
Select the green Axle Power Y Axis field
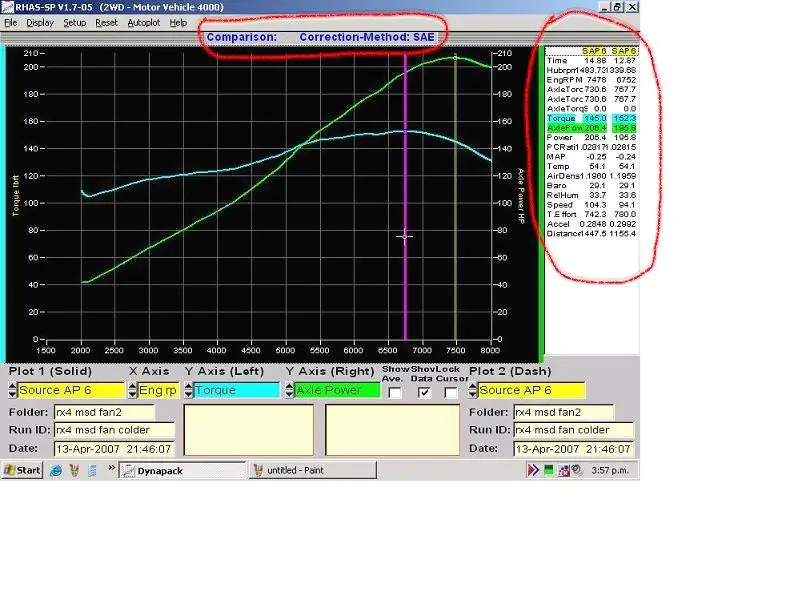(x=338, y=390)
